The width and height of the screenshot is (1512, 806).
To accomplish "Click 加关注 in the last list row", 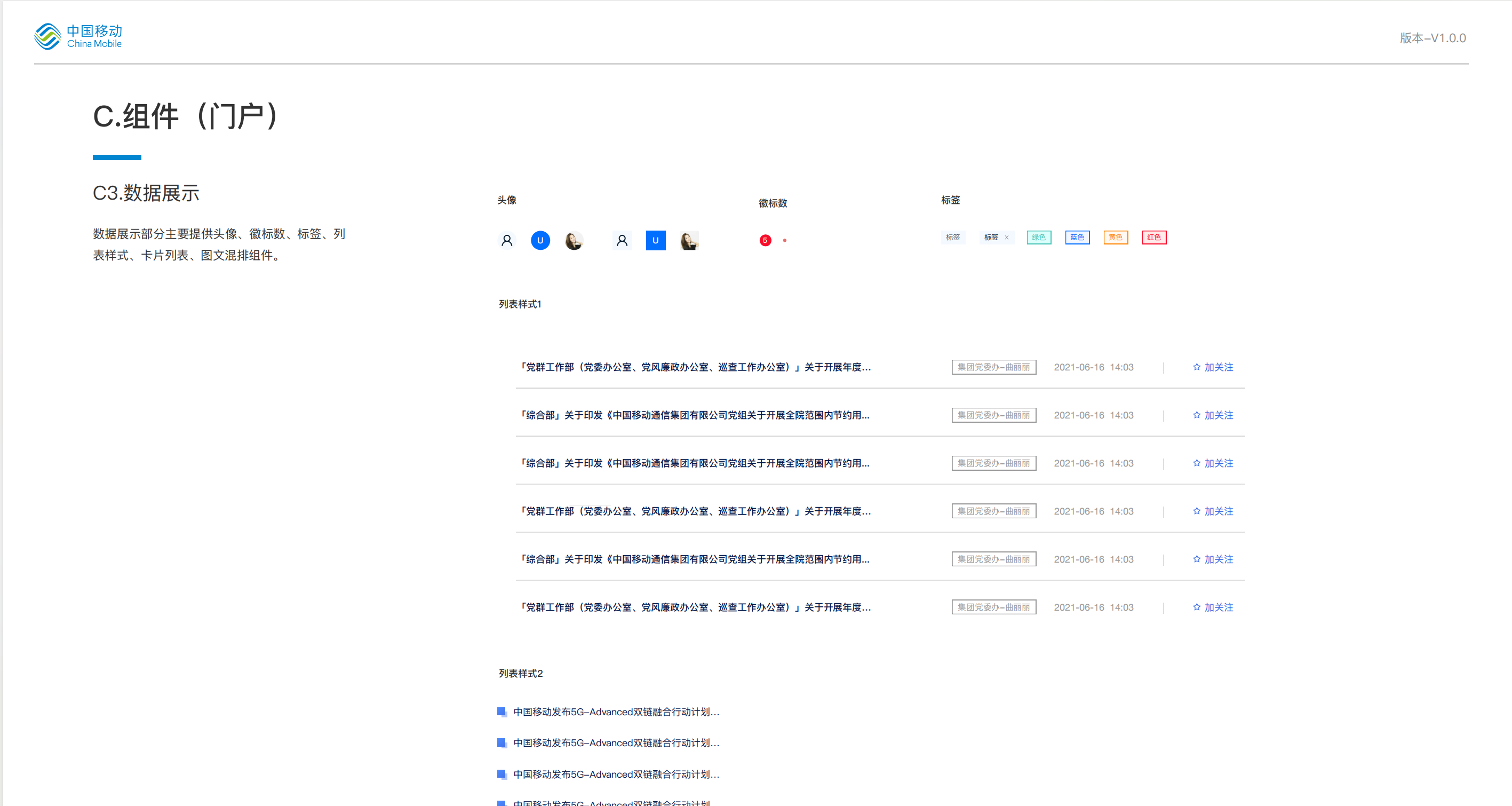I will coord(1219,607).
